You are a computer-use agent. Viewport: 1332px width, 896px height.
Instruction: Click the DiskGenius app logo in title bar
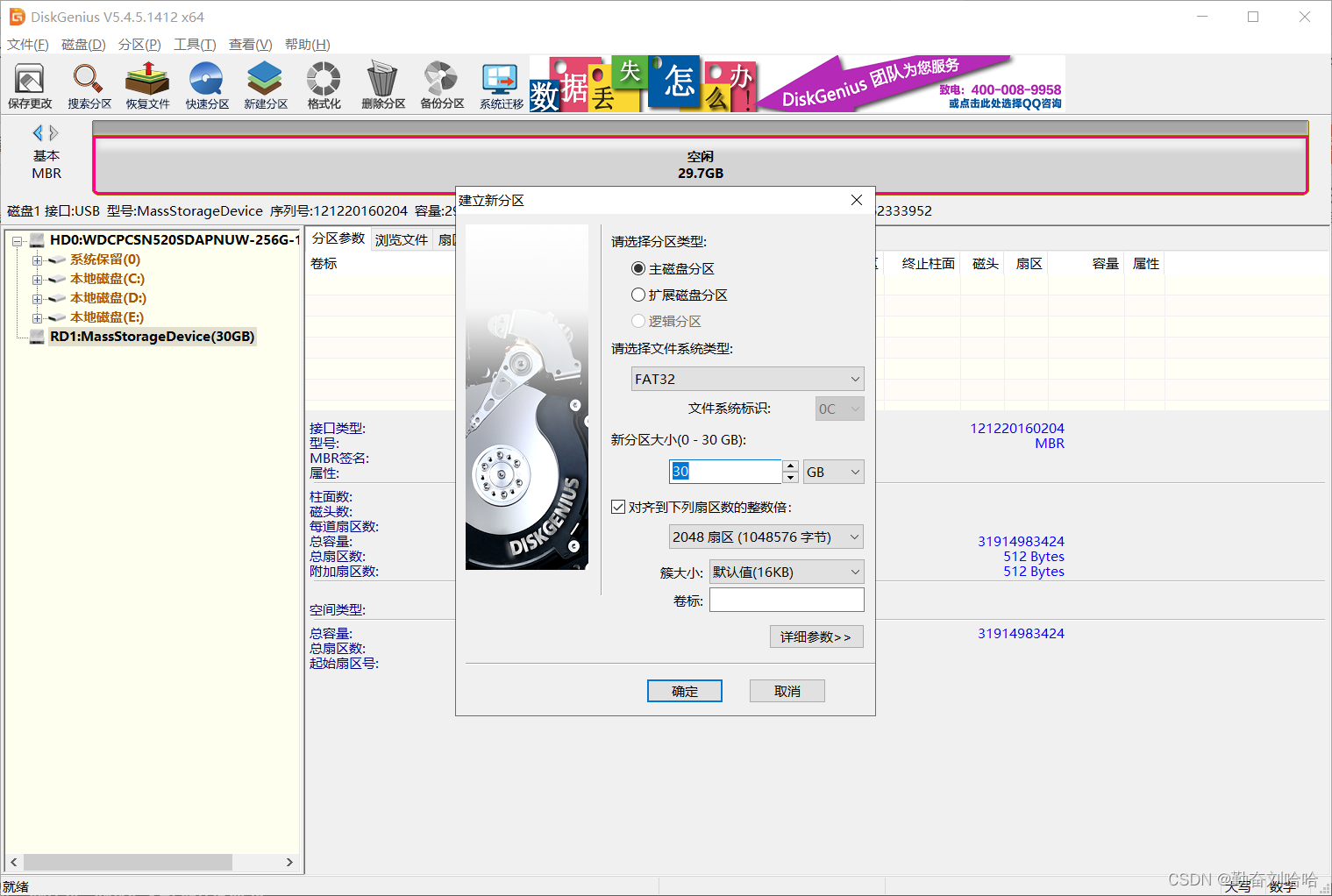pyautogui.click(x=17, y=17)
